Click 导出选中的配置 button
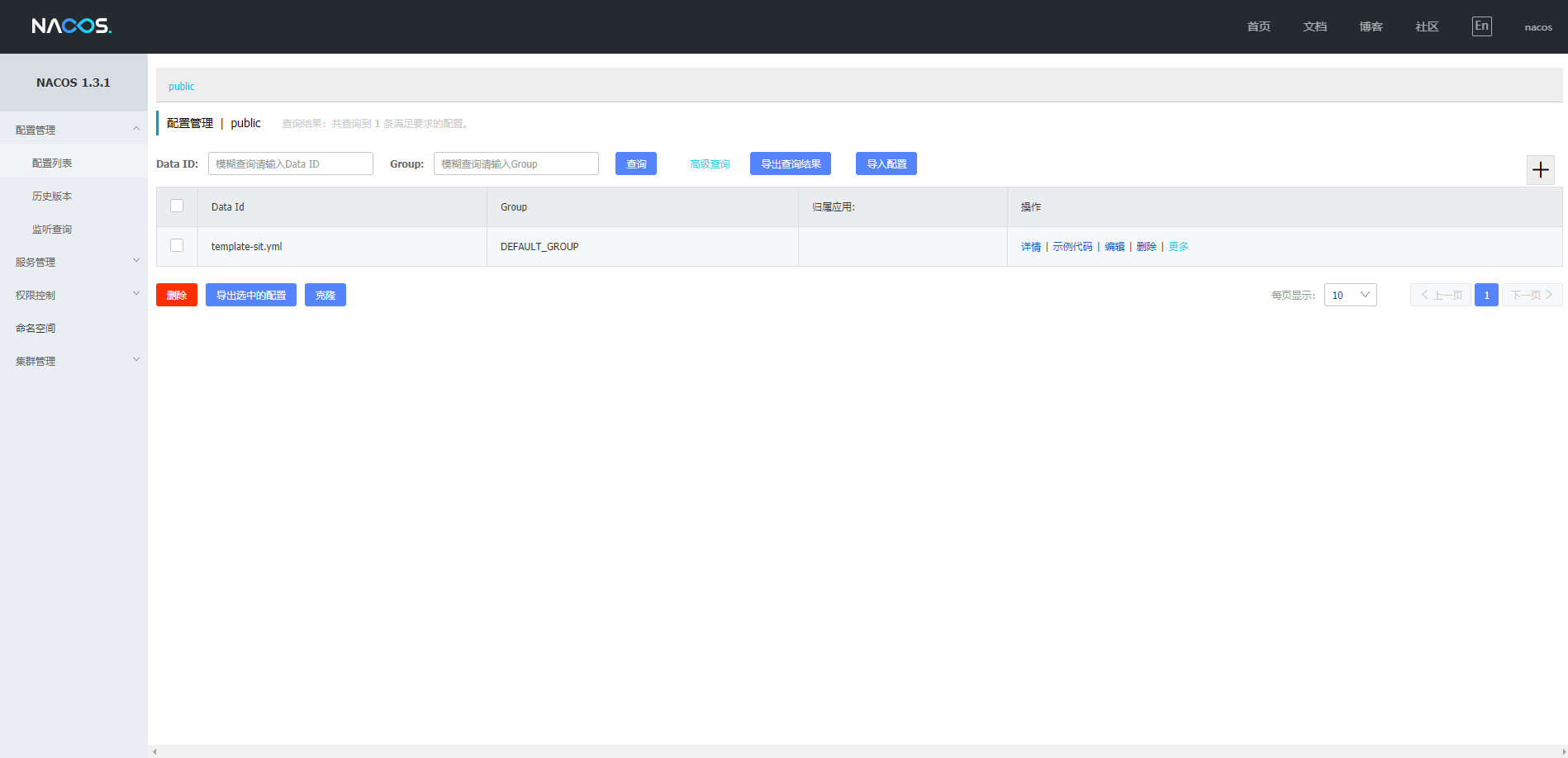 click(251, 295)
